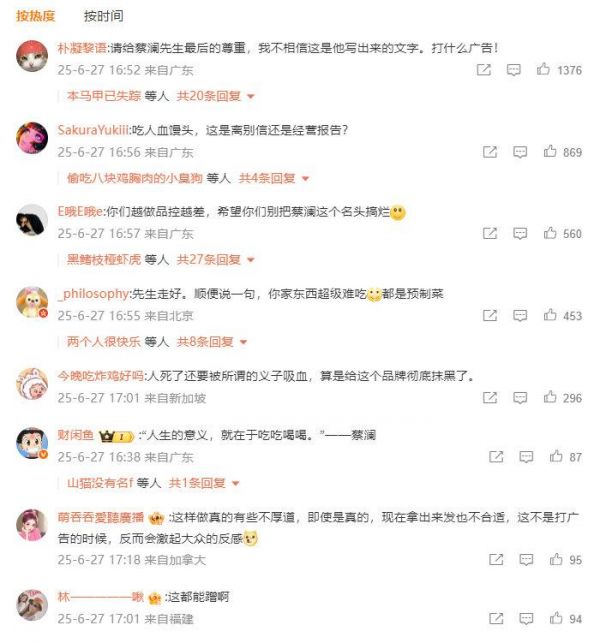Click the reply icon on 林's comment
This screenshot has width=600, height=643.
point(526,618)
